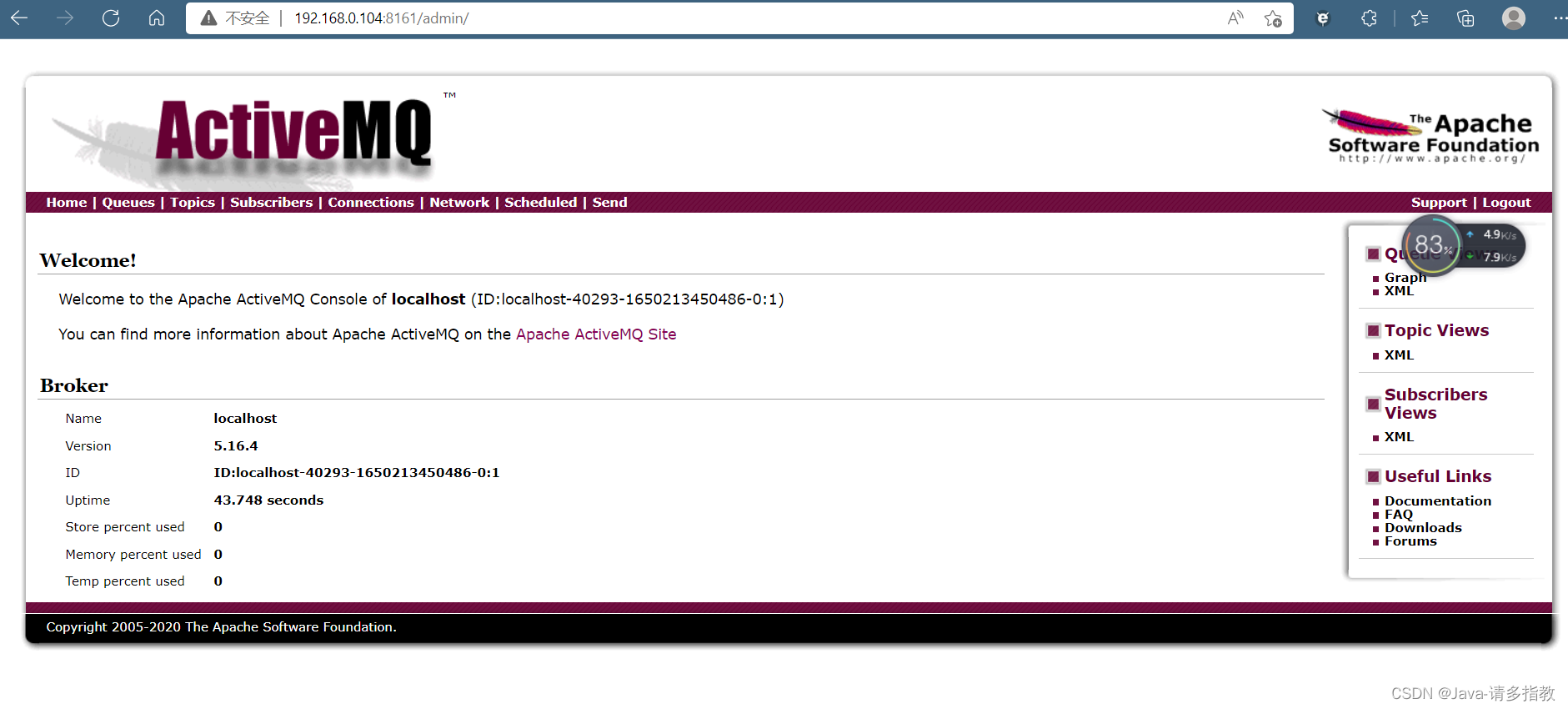Follow the Apache ActiveMQ Site link
Image resolution: width=1568 pixels, height=709 pixels.
point(596,334)
